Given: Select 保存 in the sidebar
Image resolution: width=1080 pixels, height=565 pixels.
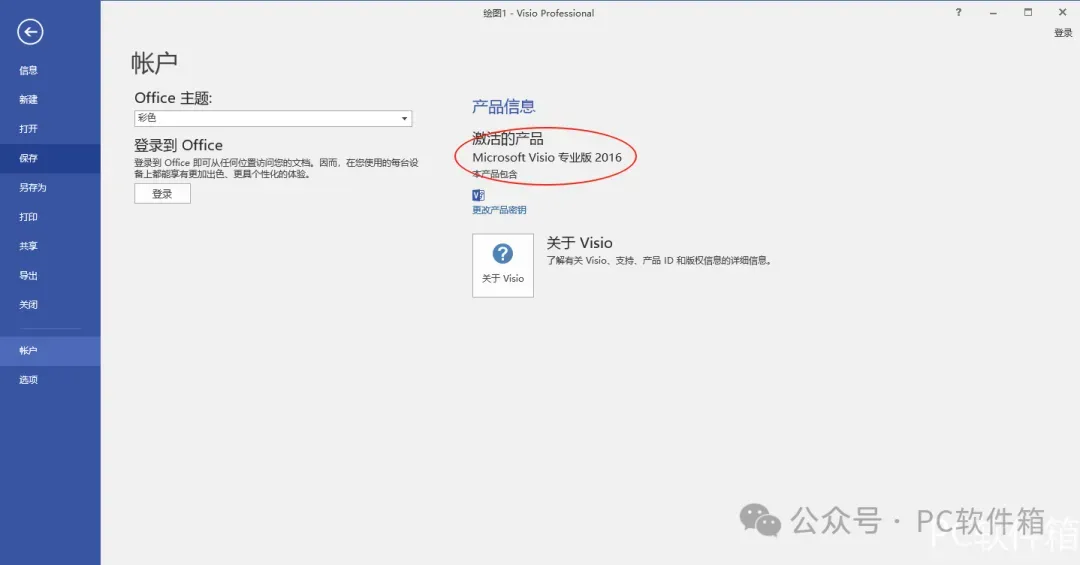Looking at the screenshot, I should 50,158.
